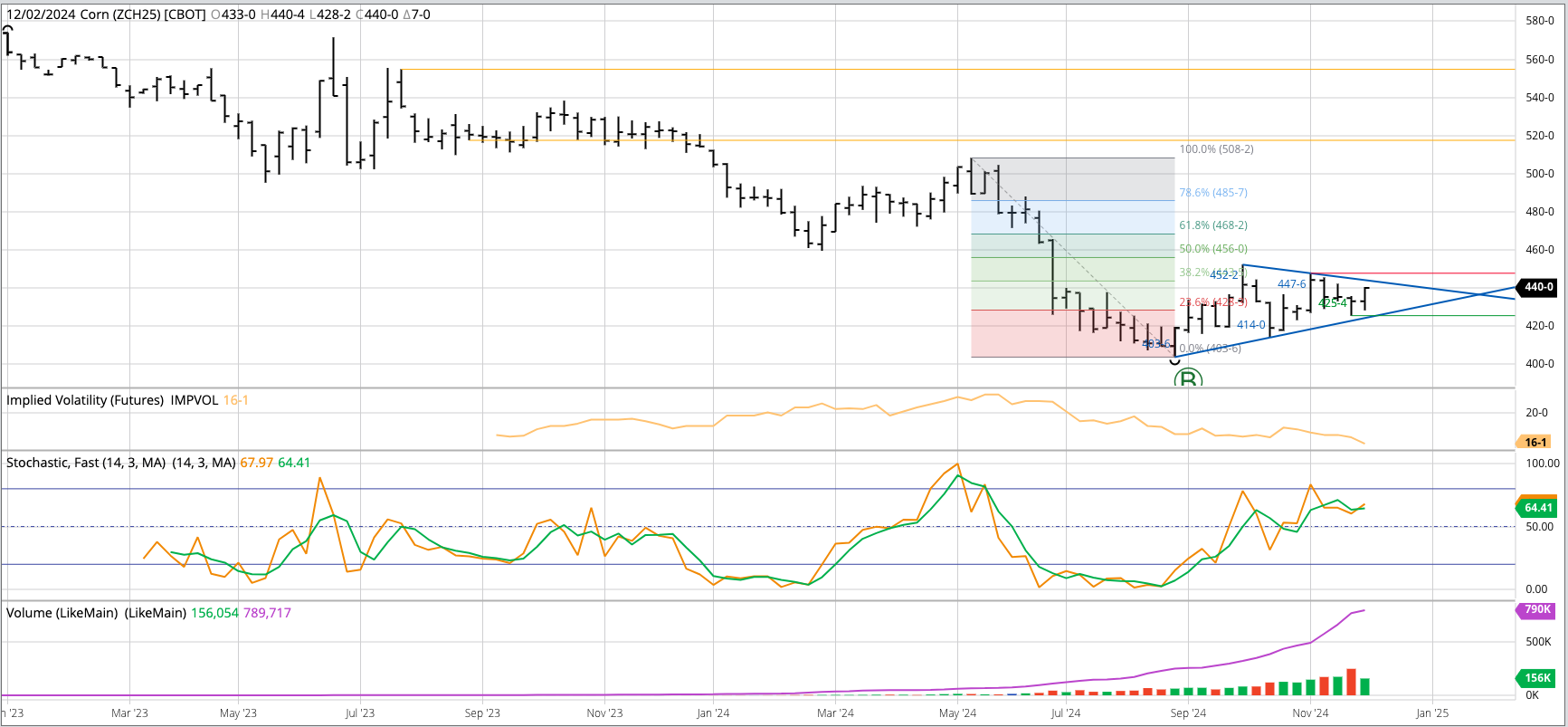Click the purple 790K open interest badge
This screenshot has height=727, width=1568.
(x=1537, y=609)
